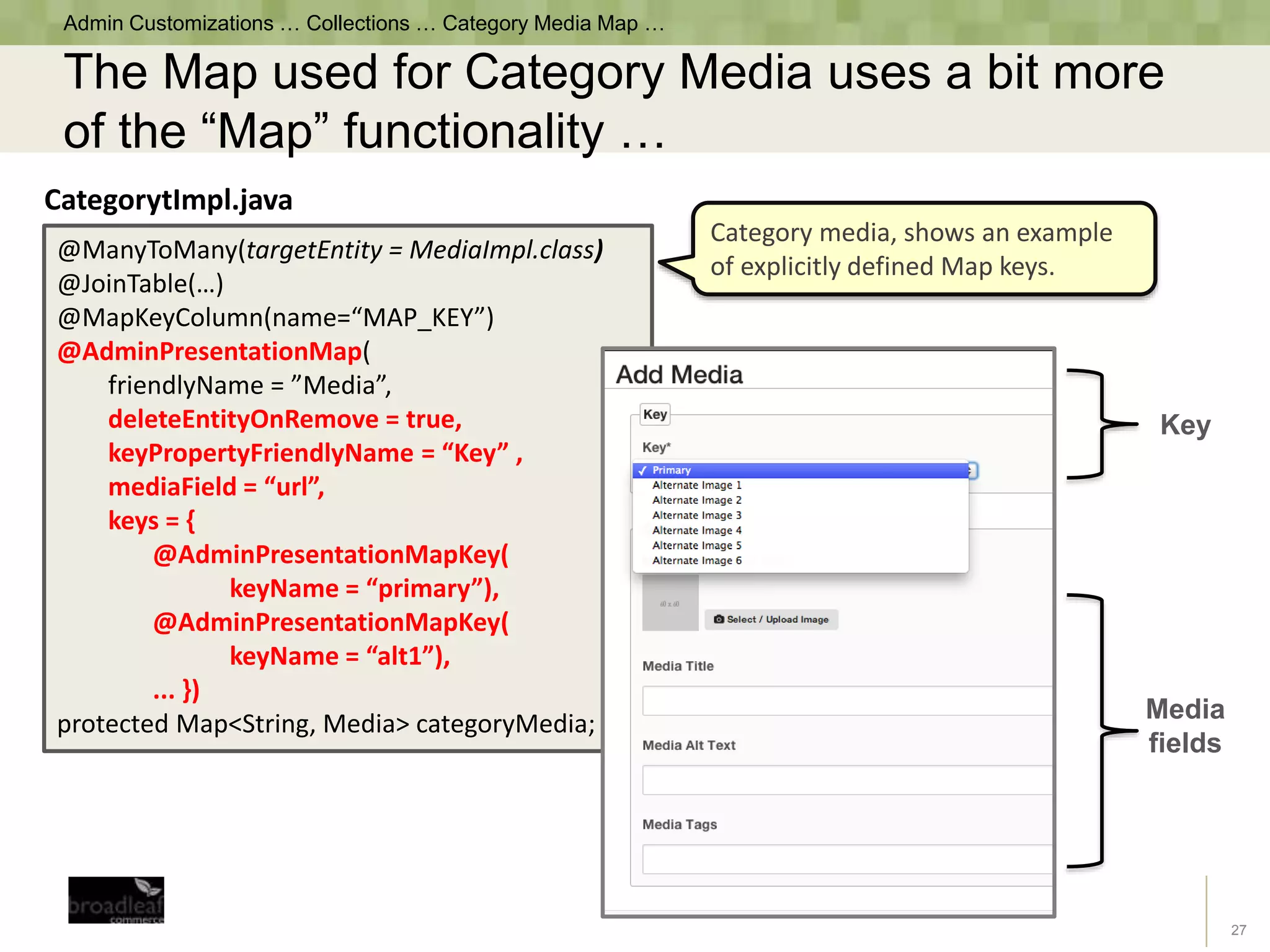Click the keyName = "primary" line
The image size is (1270, 952).
(x=365, y=589)
